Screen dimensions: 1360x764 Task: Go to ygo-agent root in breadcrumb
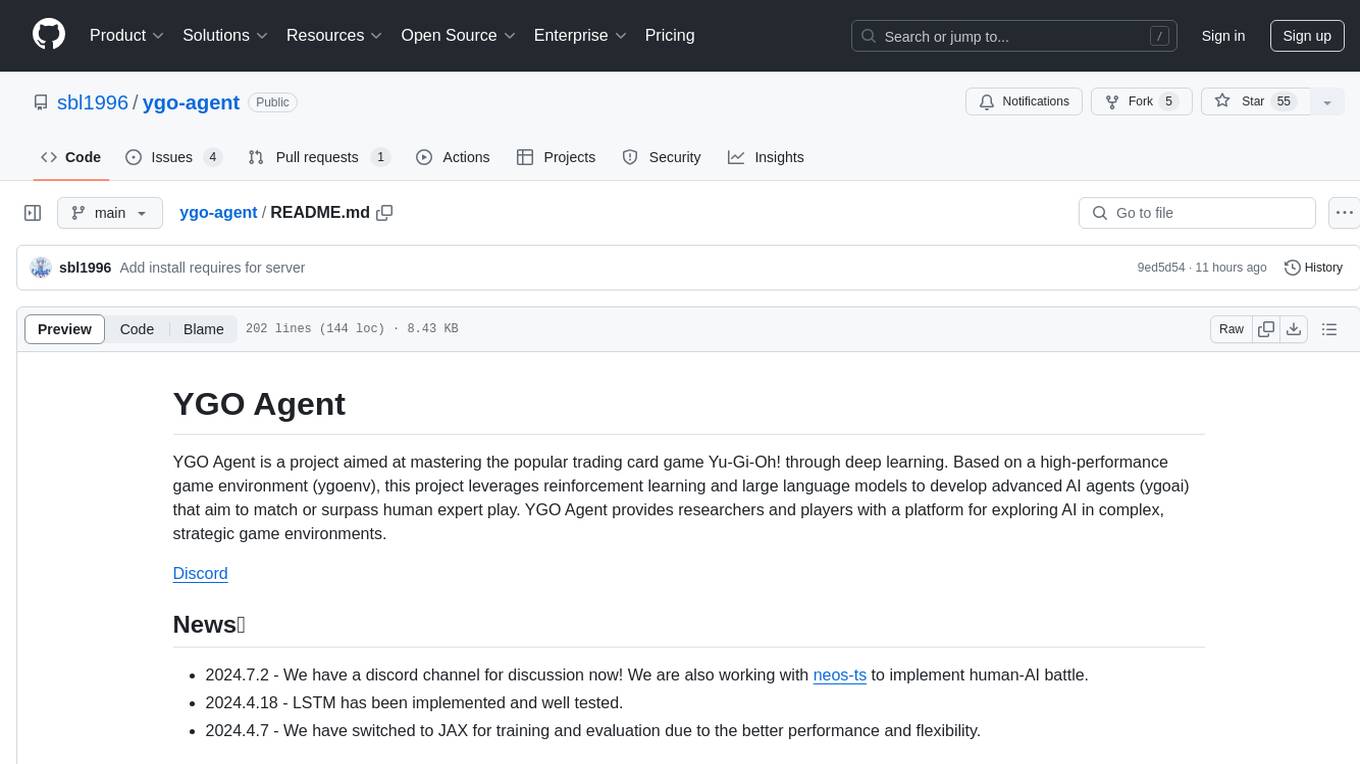pyautogui.click(x=218, y=213)
